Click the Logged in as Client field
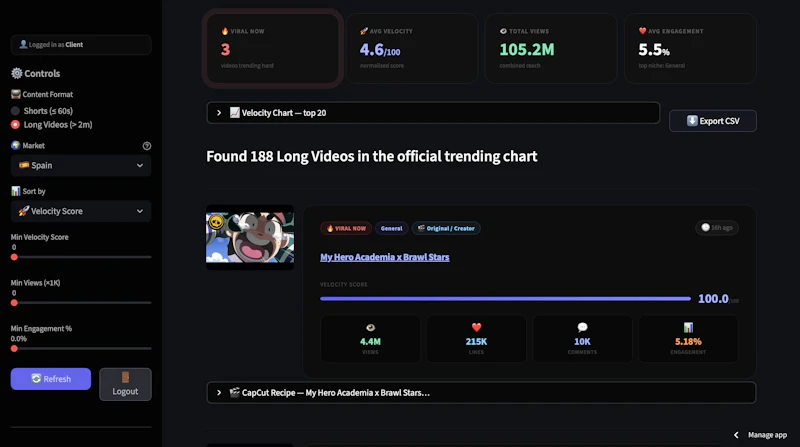The width and height of the screenshot is (800, 447). coord(81,45)
